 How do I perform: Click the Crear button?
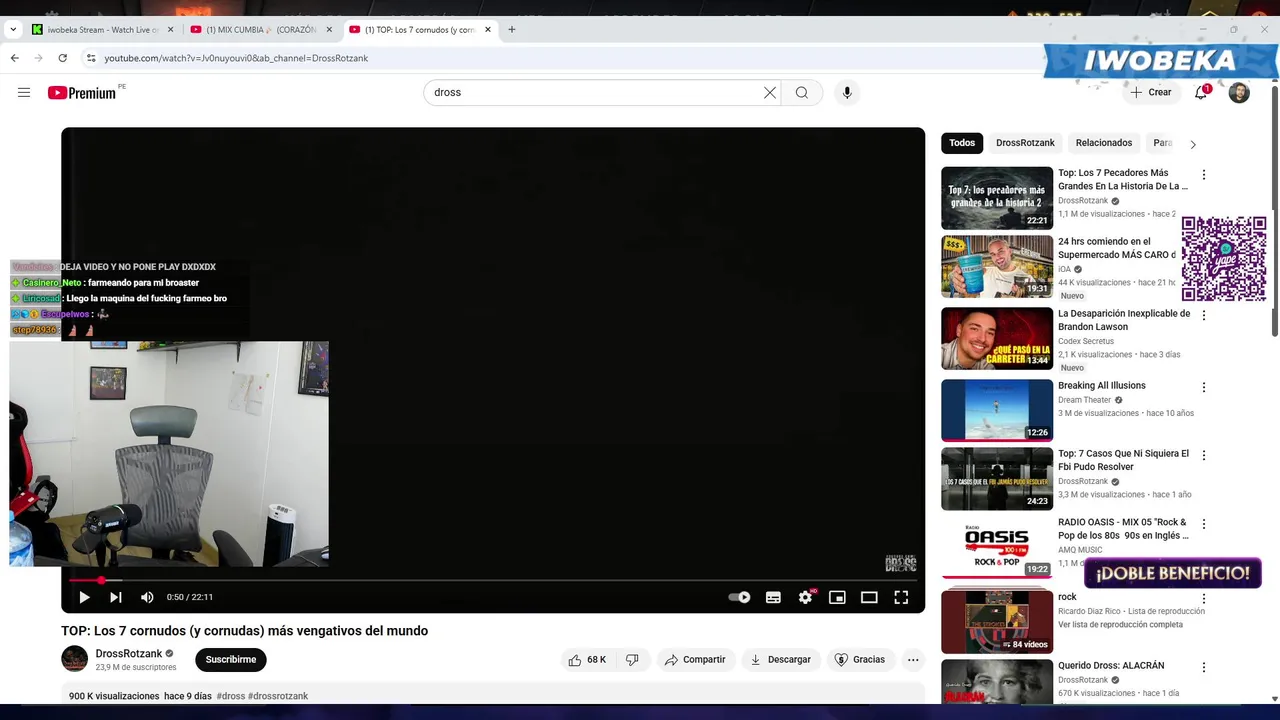click(1151, 92)
